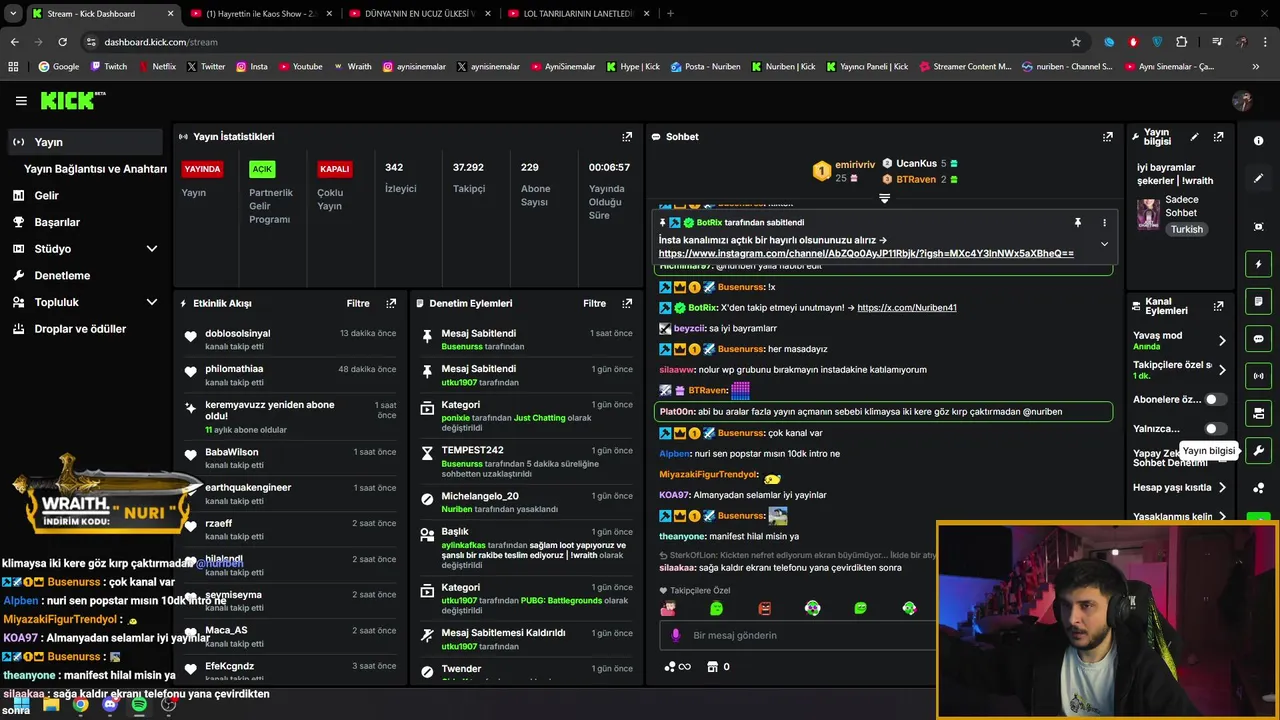Expand the pinned message with chevron
The image size is (1280, 720).
click(1104, 244)
